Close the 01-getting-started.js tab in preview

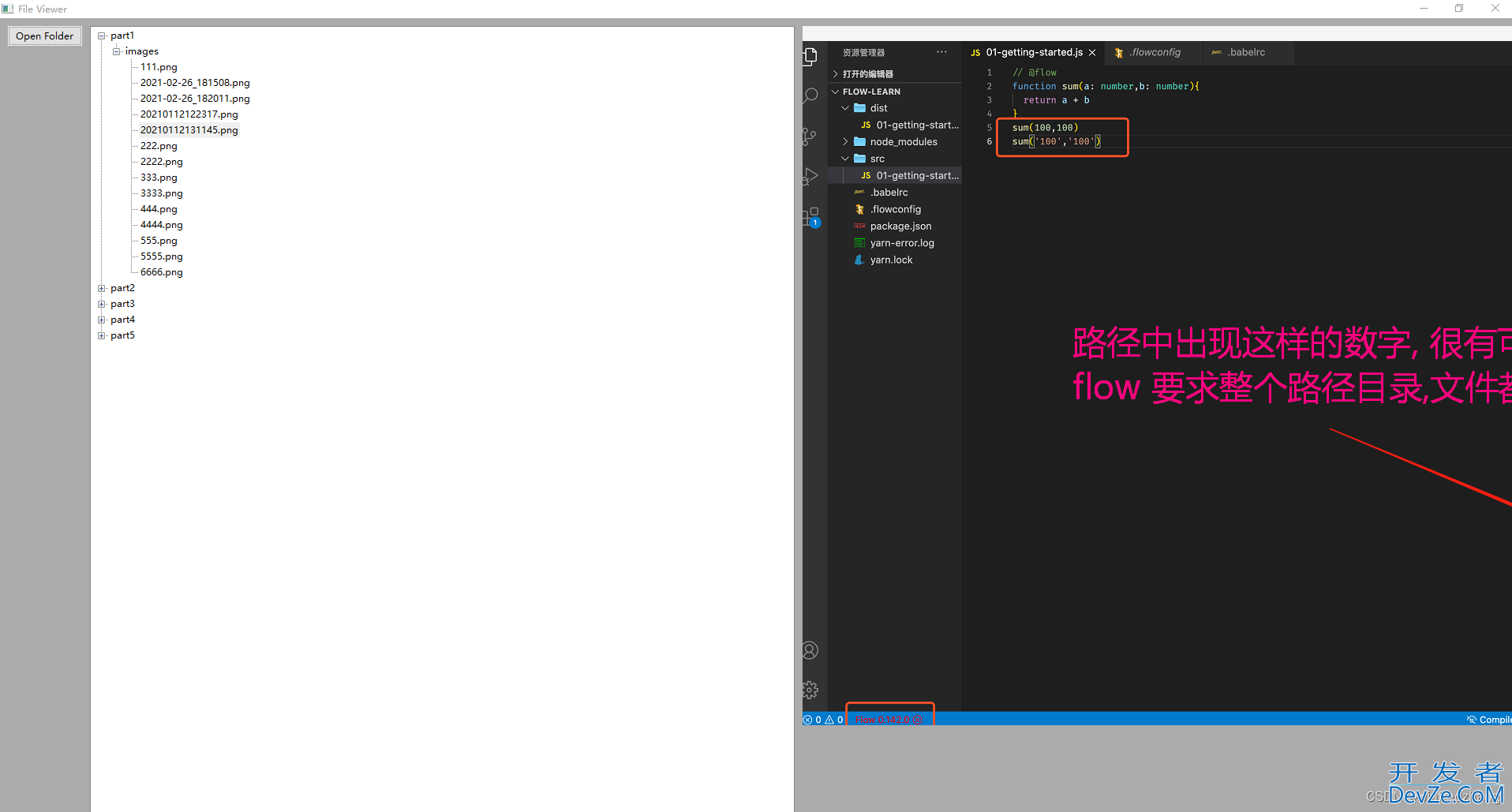pyautogui.click(x=1092, y=53)
